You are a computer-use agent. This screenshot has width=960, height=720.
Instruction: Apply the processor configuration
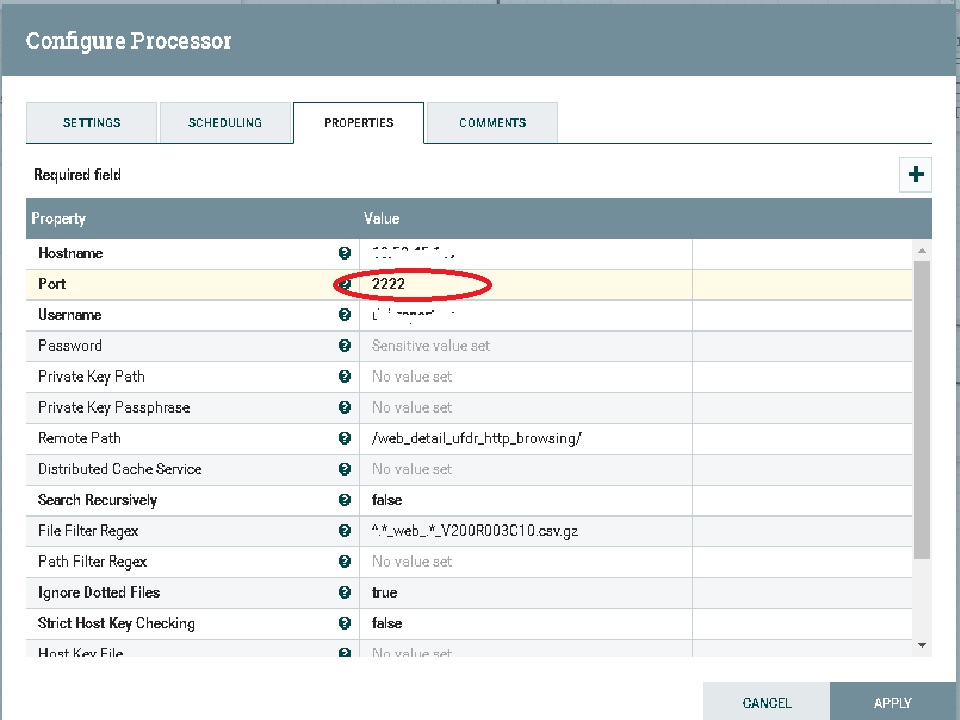892,703
